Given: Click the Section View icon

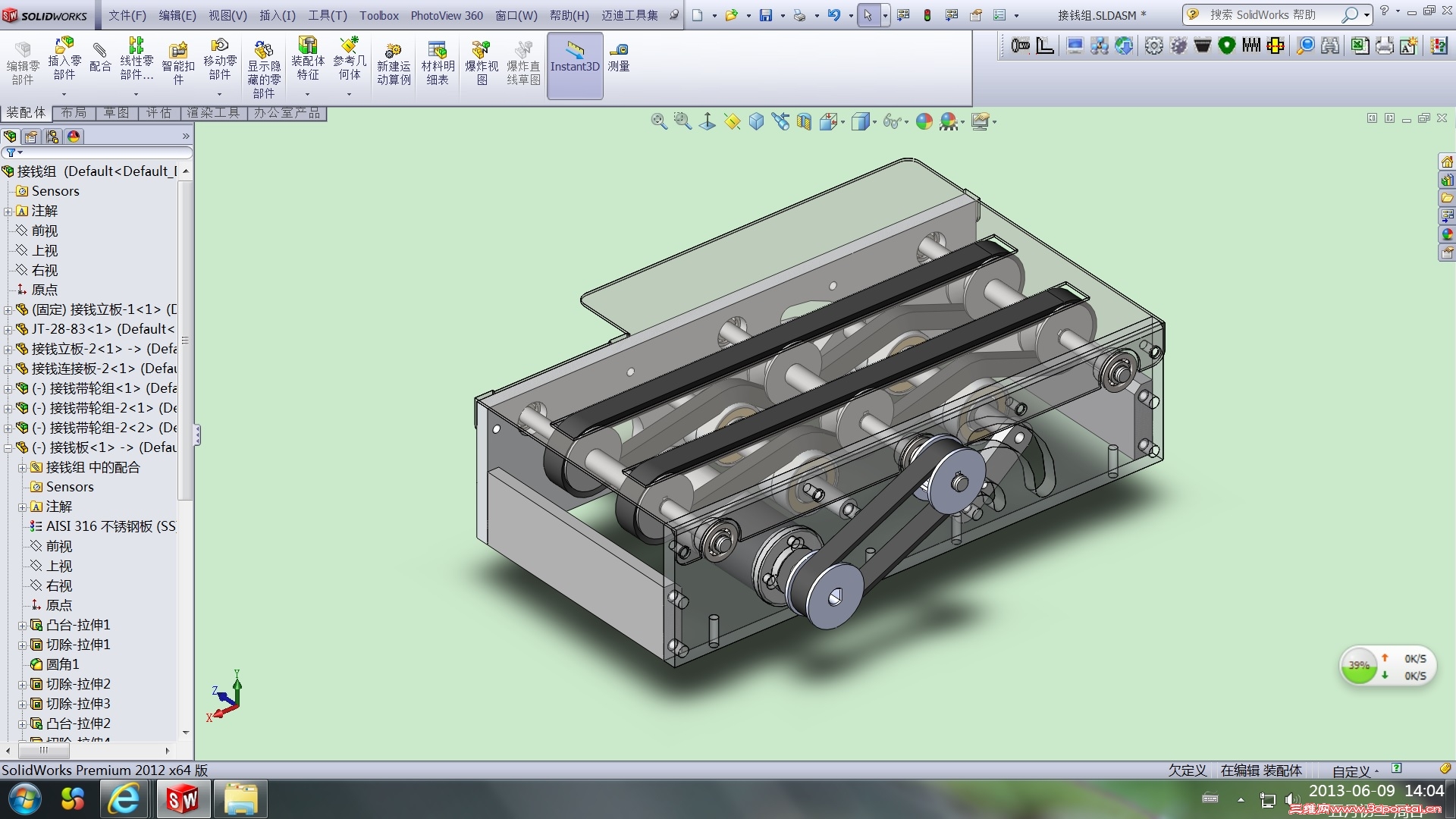Looking at the screenshot, I should (x=804, y=121).
